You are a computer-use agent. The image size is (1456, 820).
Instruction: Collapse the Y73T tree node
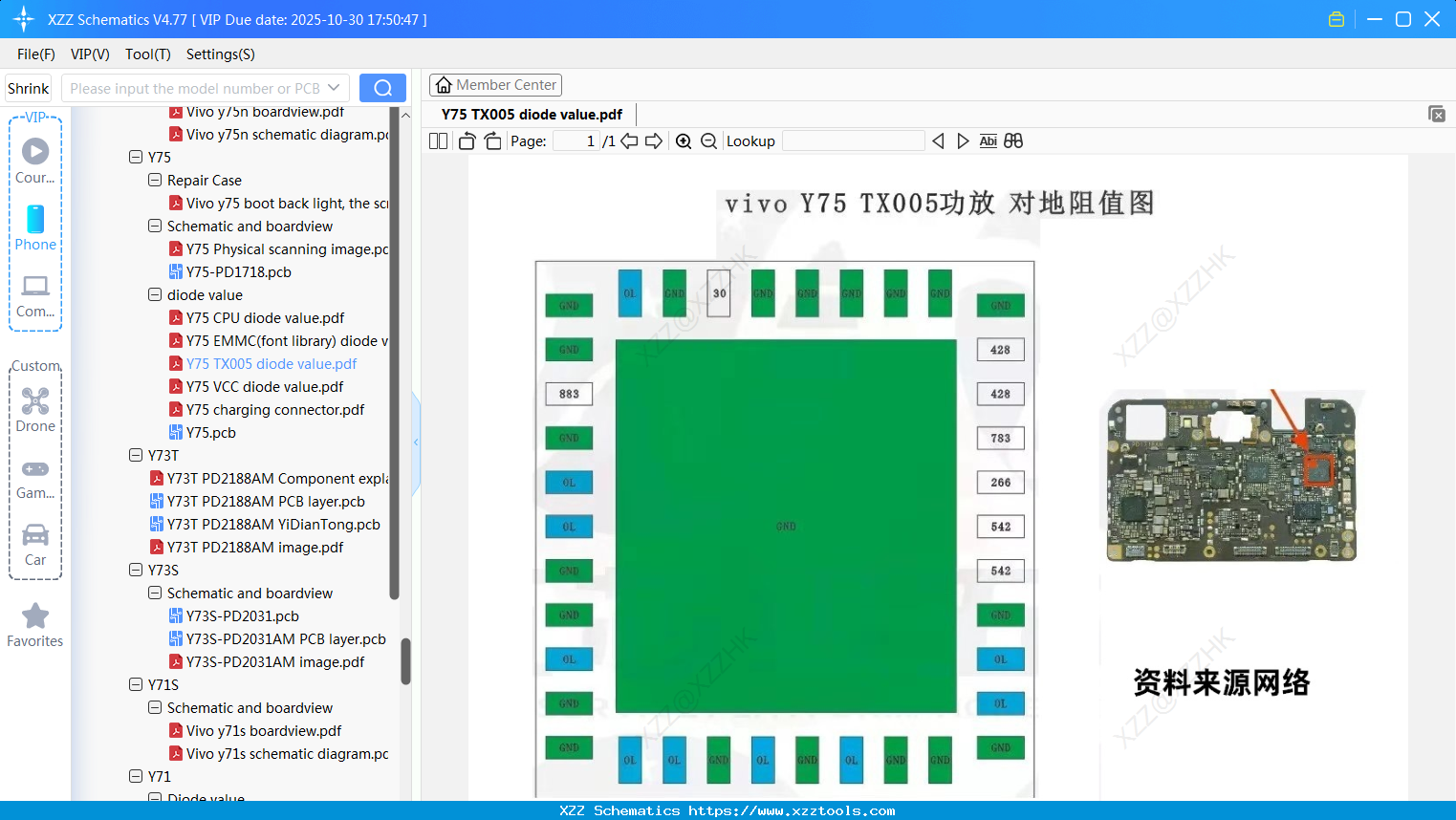pos(135,455)
